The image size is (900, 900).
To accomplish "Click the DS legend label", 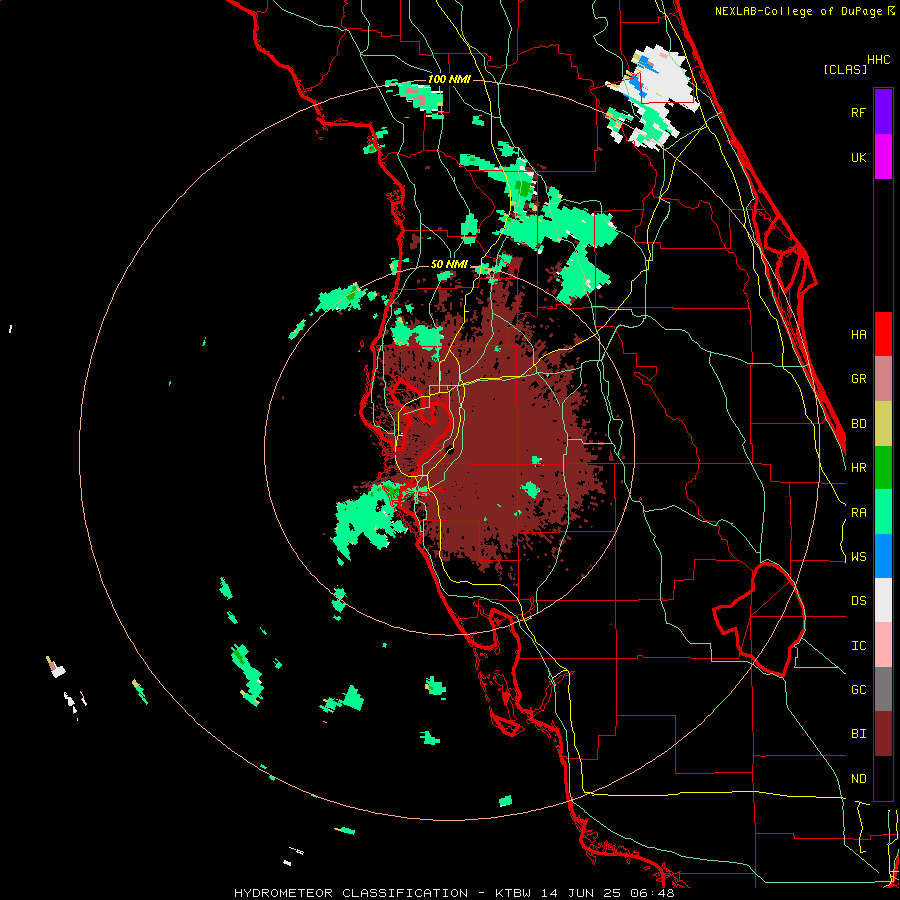I will tap(858, 601).
